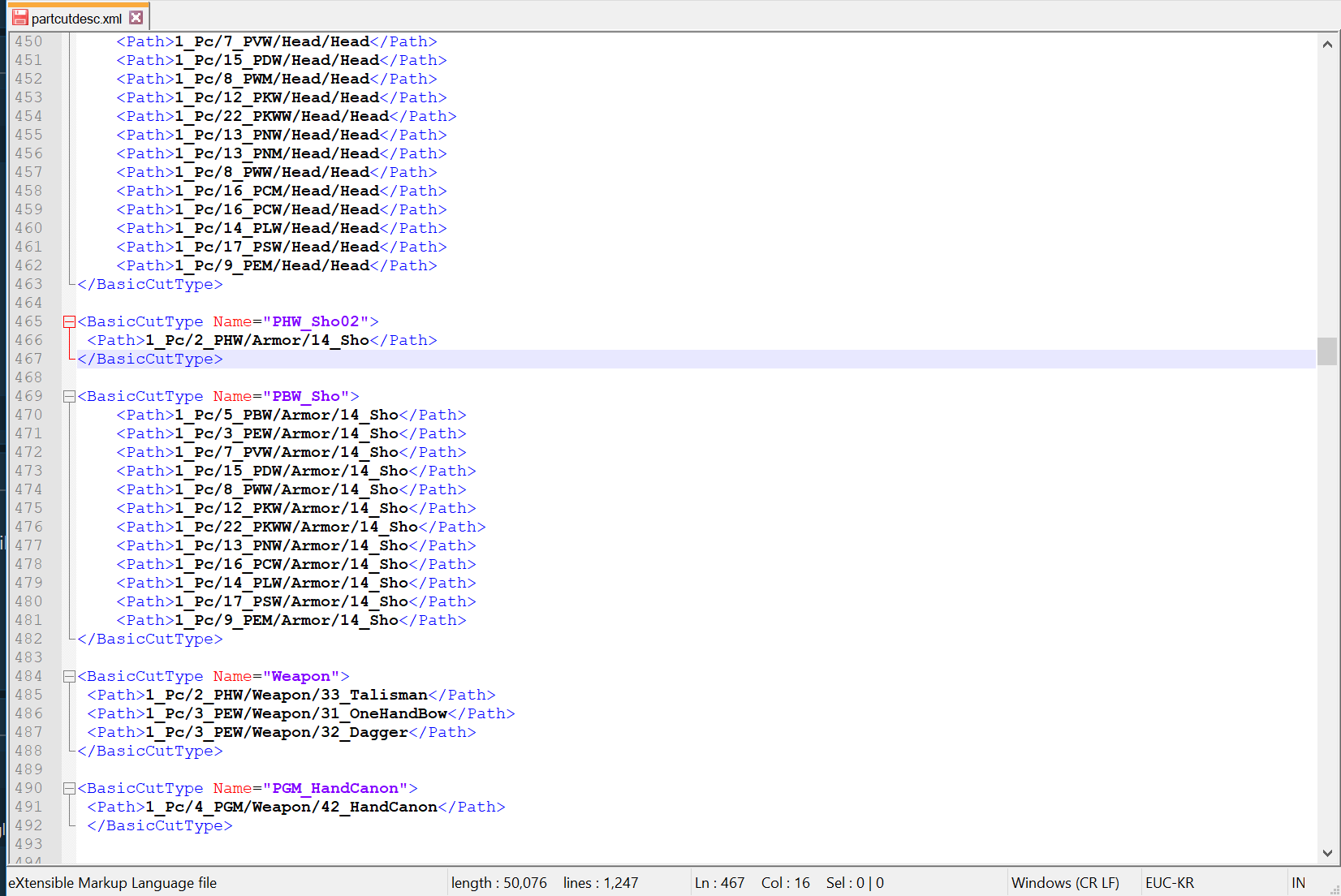Click the window resize grip in status bar
1341x896 pixels.
click(x=1334, y=890)
